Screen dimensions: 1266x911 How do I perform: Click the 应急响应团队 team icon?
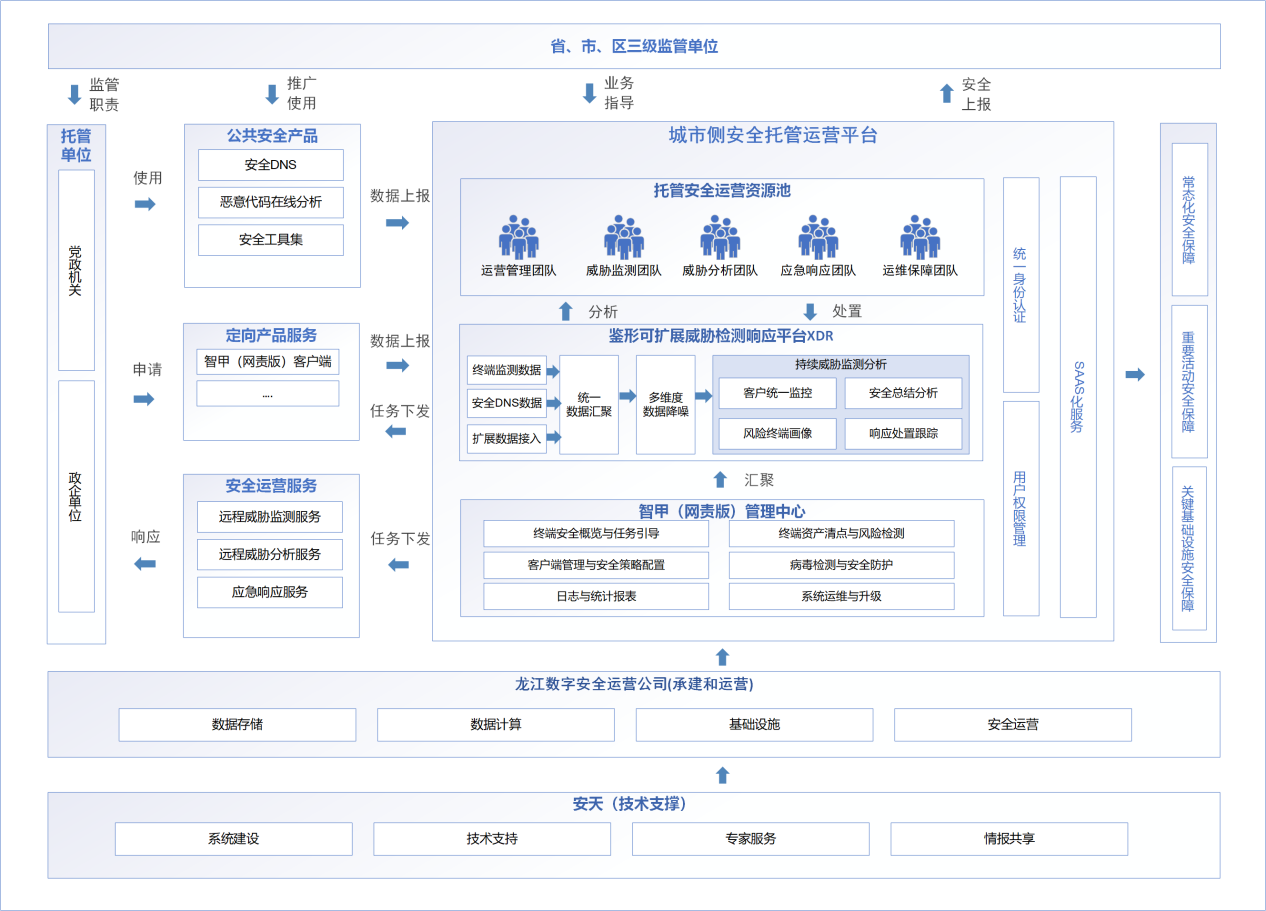818,237
